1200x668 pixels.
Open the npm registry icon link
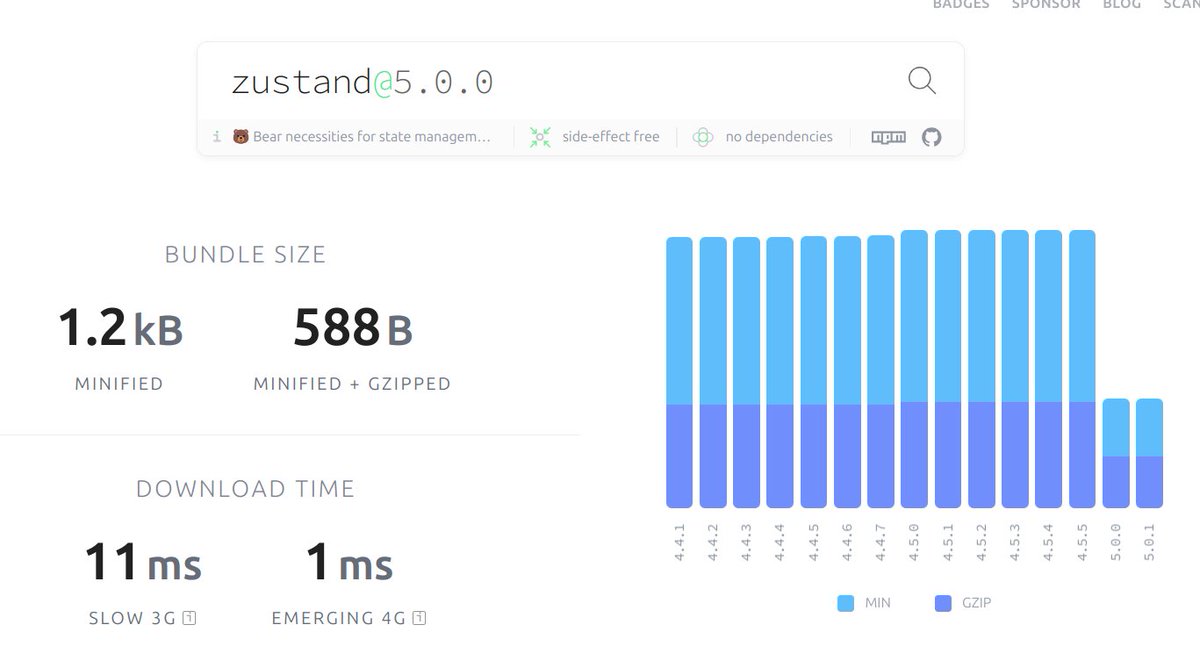pyautogui.click(x=888, y=136)
